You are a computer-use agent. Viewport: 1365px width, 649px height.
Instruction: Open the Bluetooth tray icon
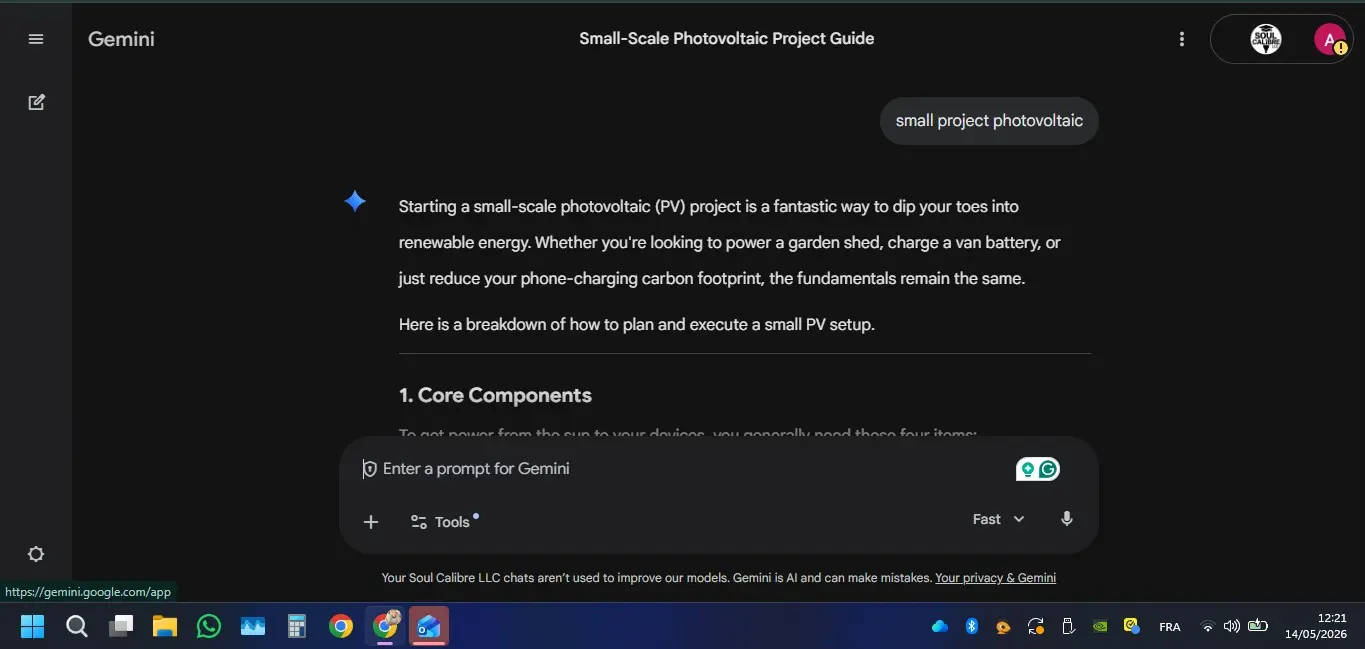point(971,626)
